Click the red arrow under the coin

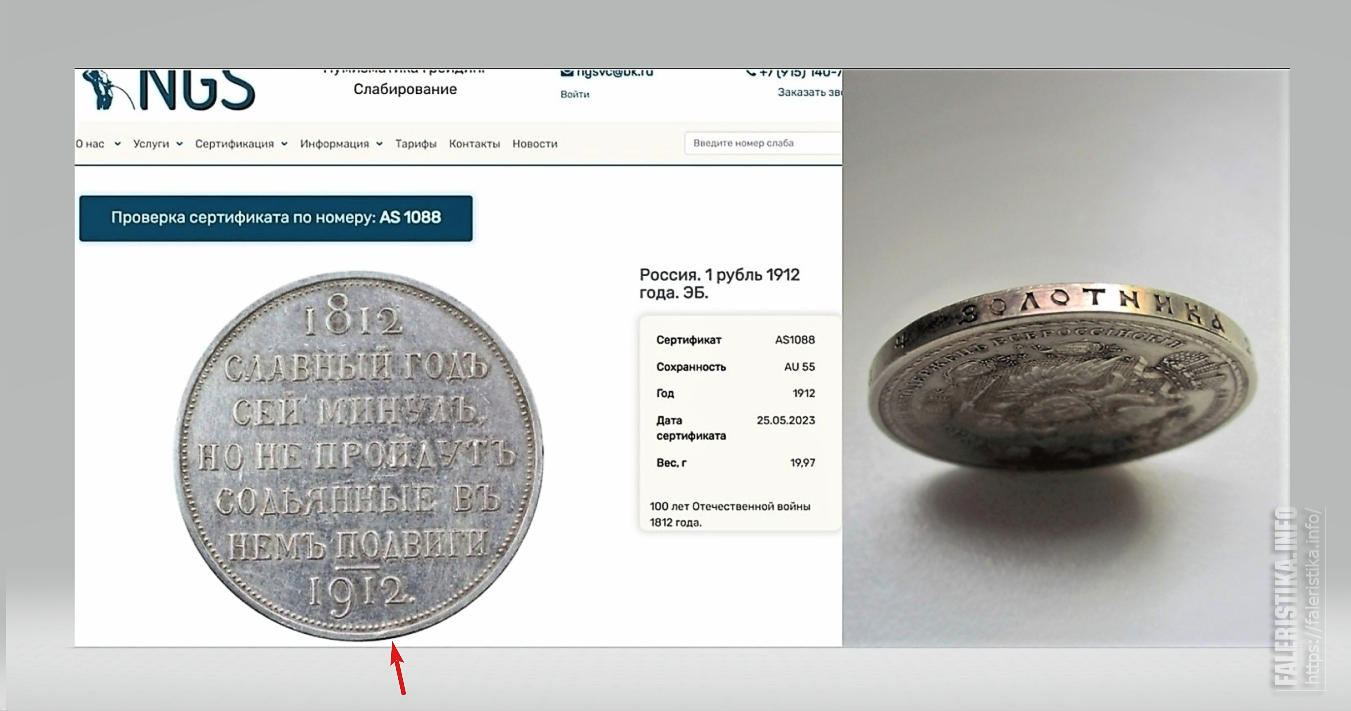click(397, 669)
